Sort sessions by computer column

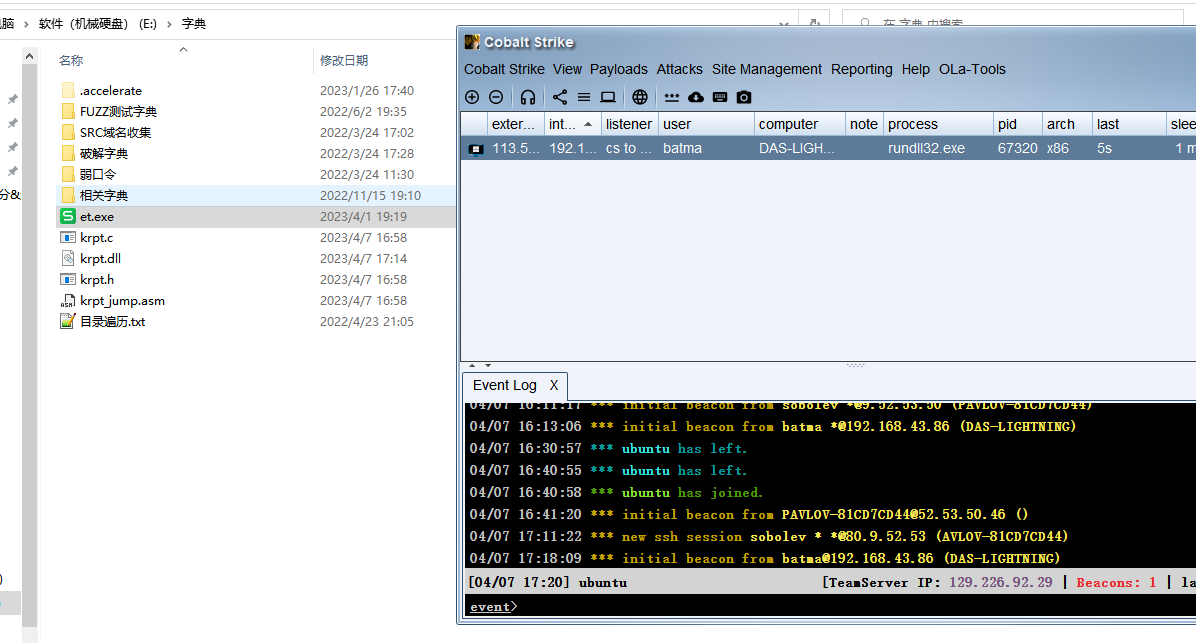point(799,124)
